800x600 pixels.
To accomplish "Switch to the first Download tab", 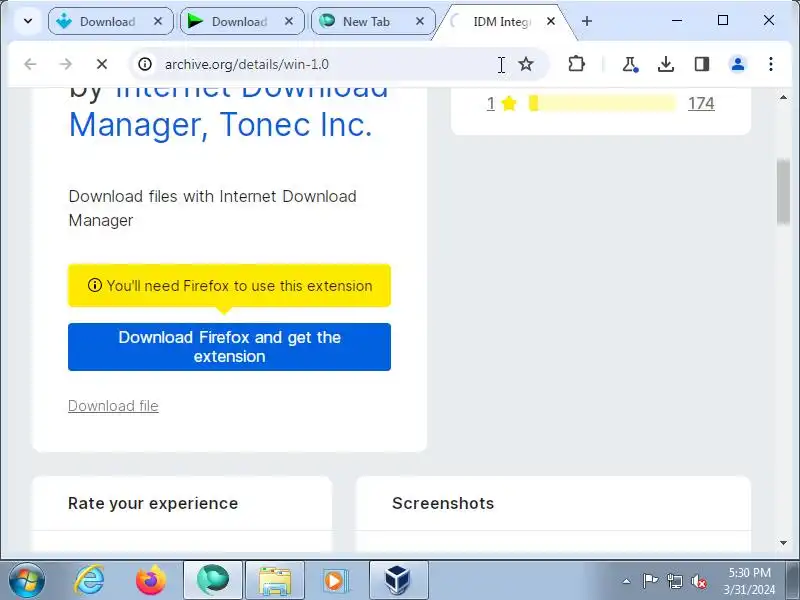I will pyautogui.click(x=111, y=21).
